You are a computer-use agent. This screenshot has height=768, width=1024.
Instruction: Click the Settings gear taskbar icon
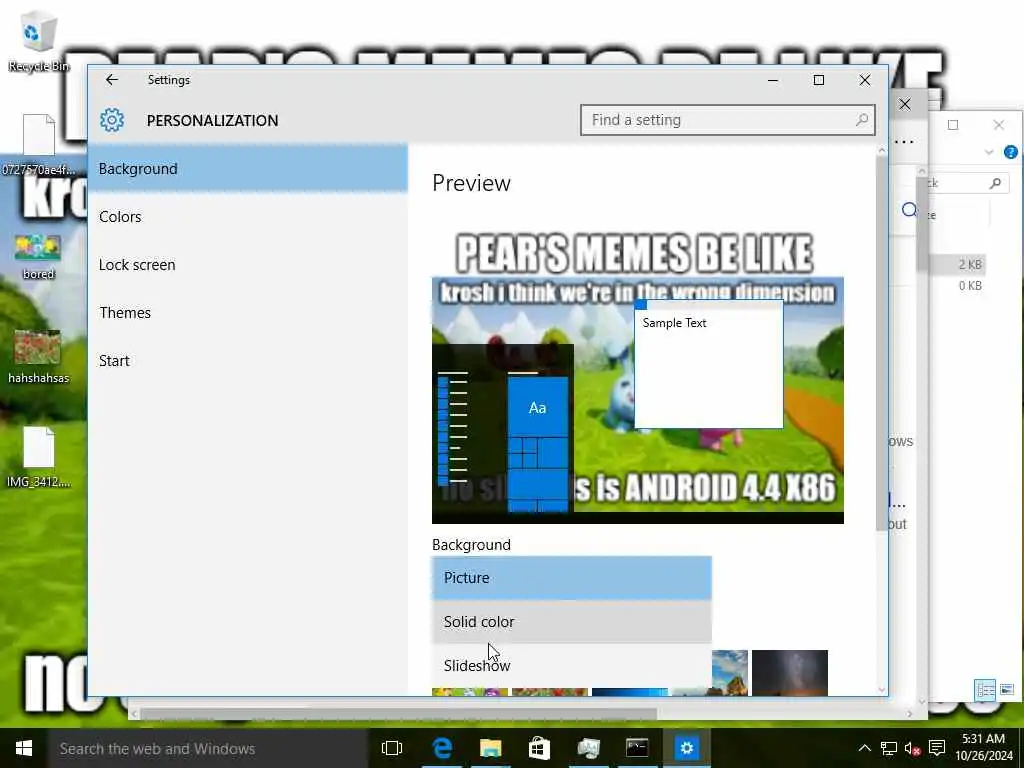click(x=686, y=748)
